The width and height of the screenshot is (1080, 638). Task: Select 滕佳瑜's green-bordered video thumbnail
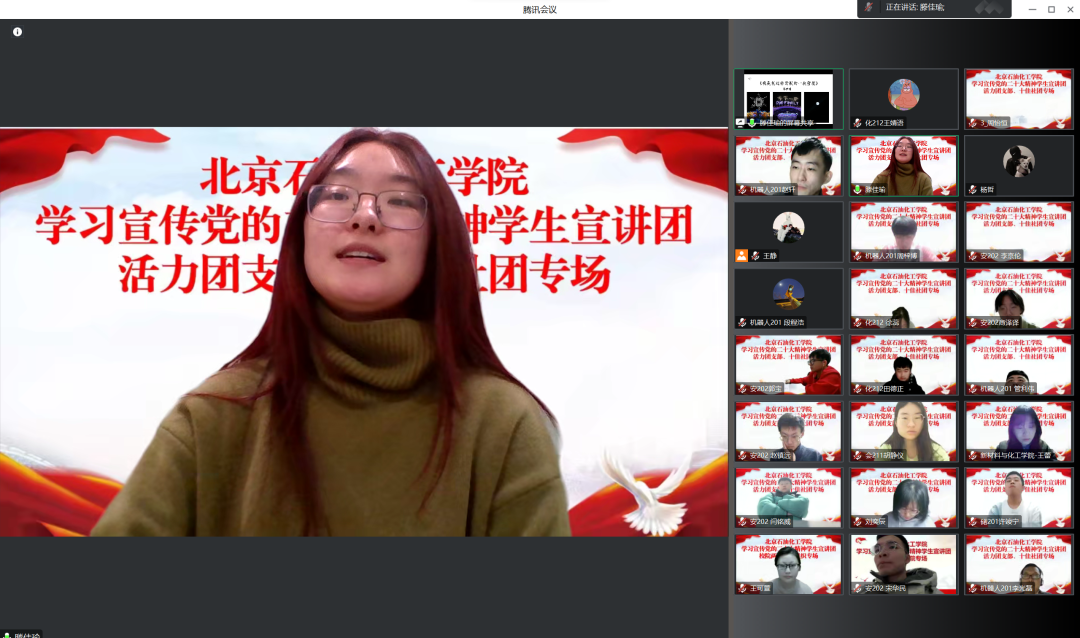[x=903, y=165]
